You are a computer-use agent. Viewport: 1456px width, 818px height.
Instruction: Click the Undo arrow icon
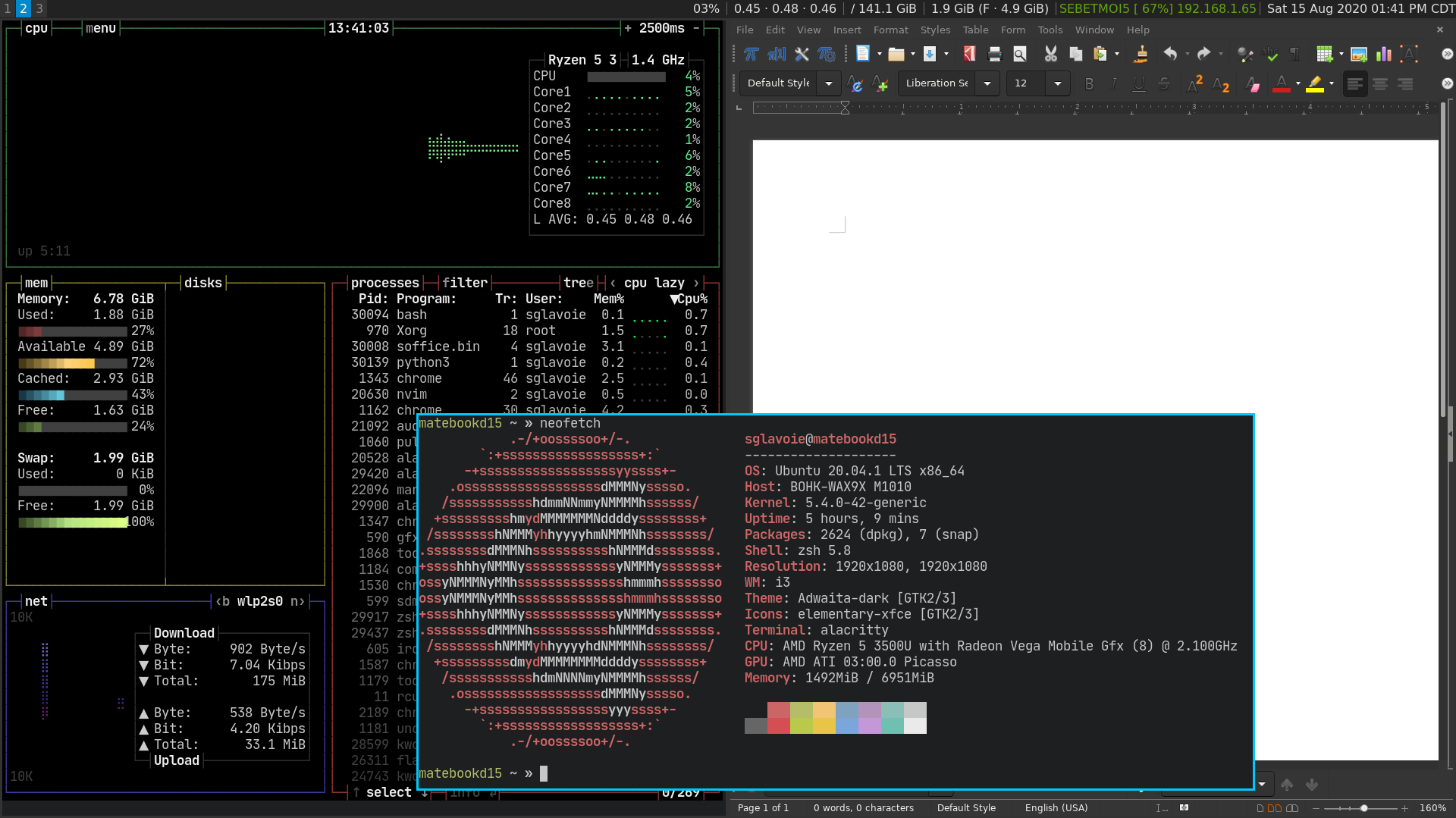click(x=1170, y=54)
